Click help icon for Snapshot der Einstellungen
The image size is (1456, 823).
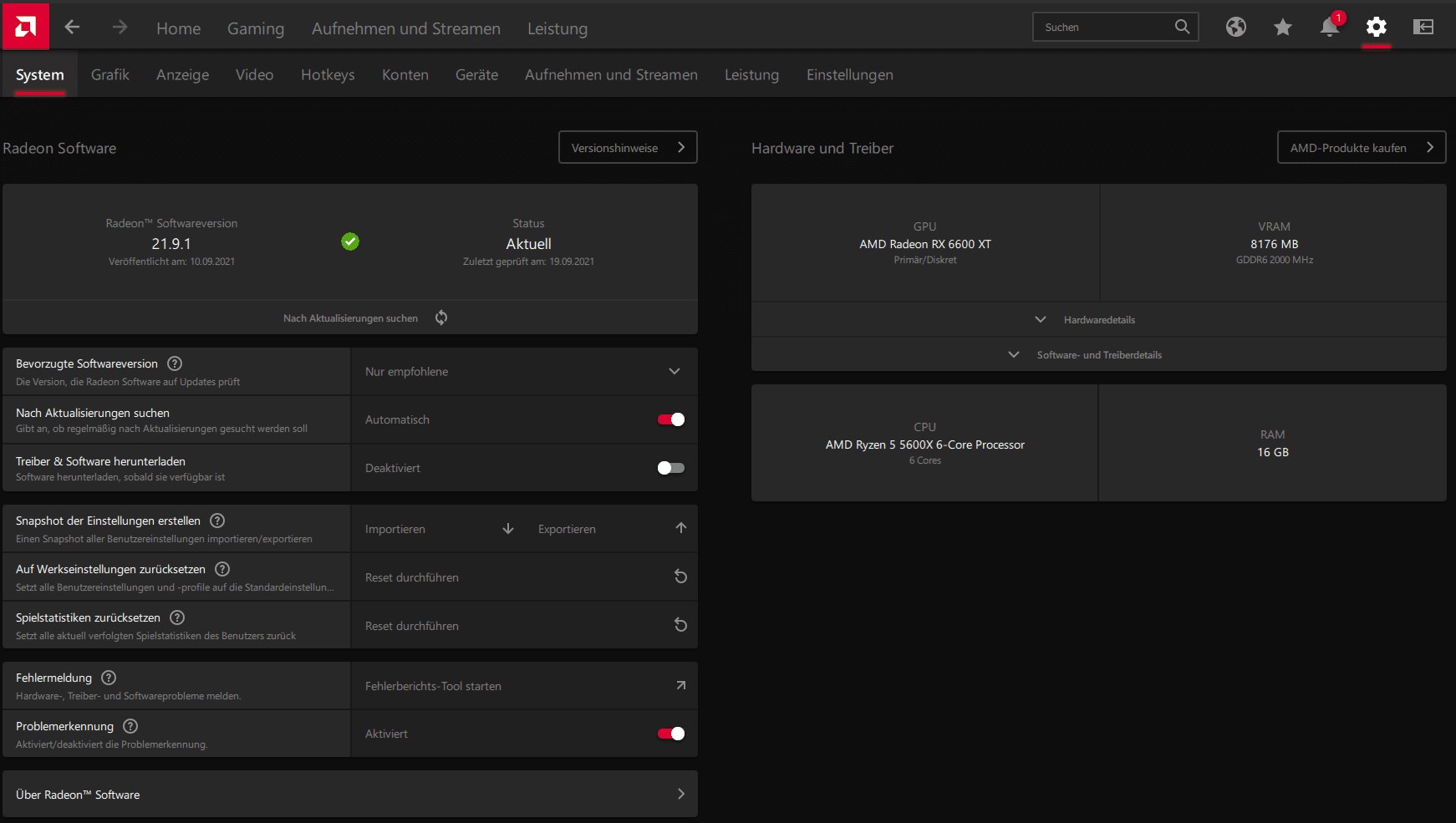pyautogui.click(x=217, y=521)
